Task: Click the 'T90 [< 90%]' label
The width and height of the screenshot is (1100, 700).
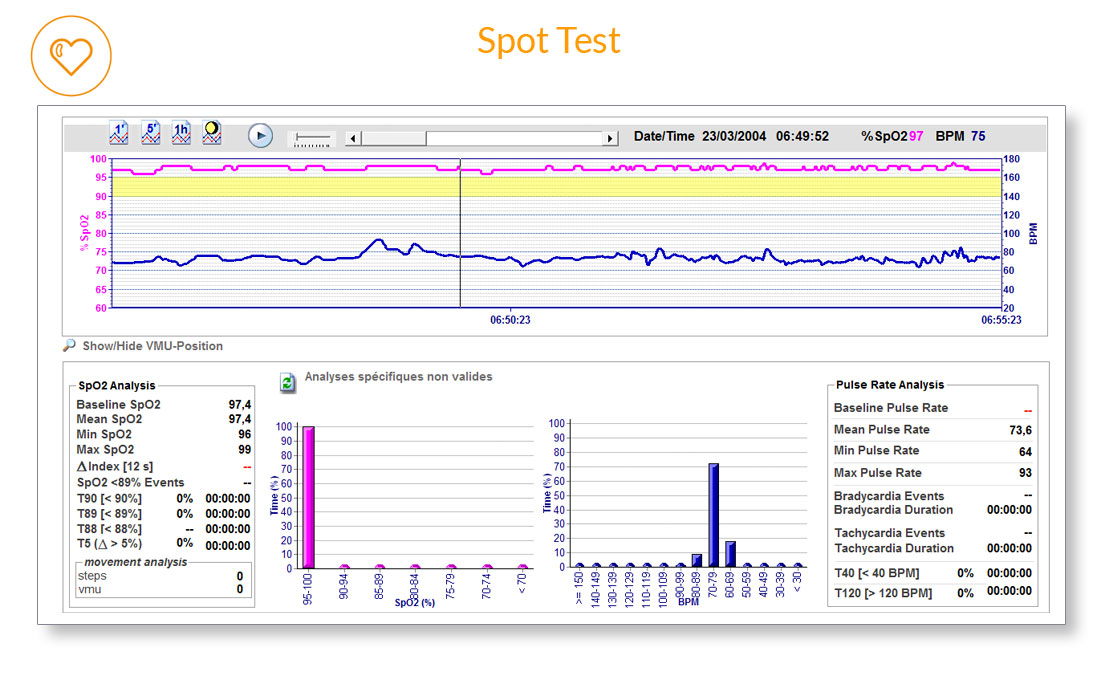Action: [x=109, y=499]
